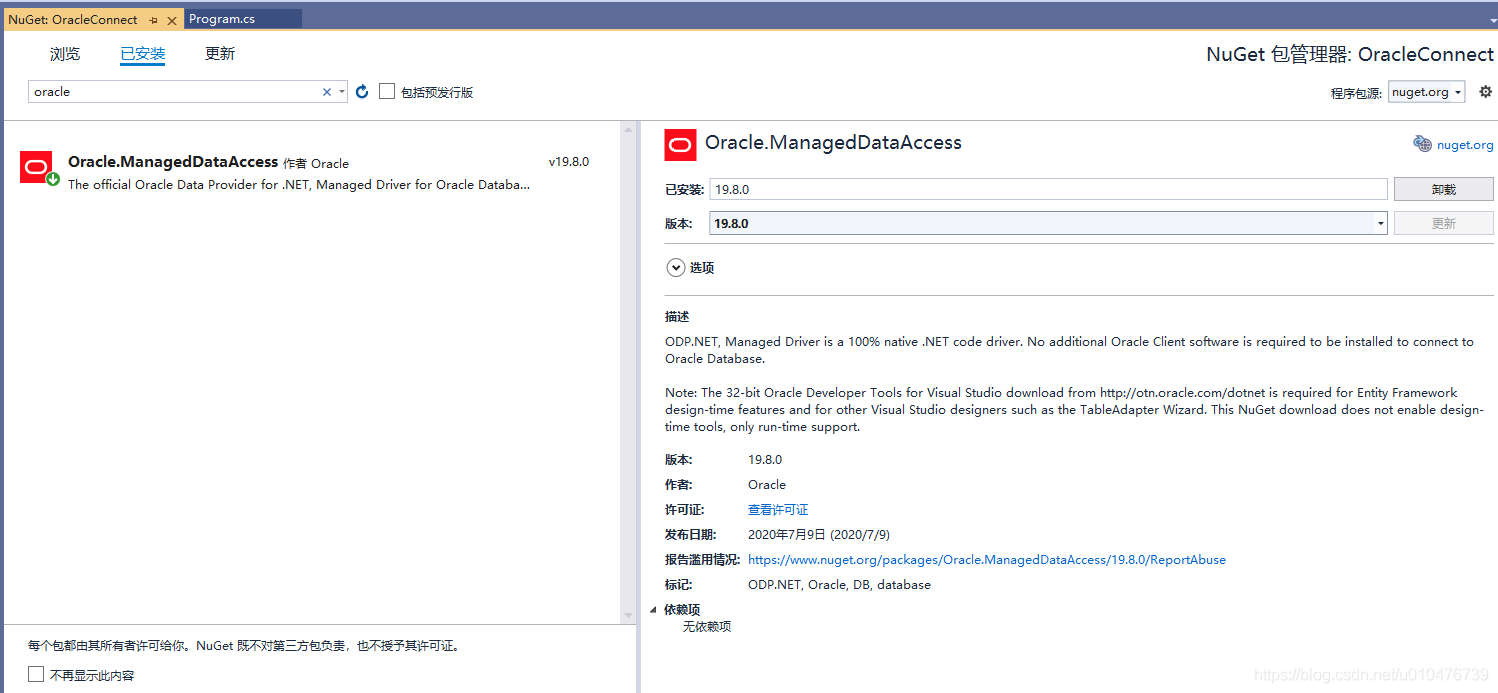Click Oracle logo in package details header
The image size is (1498, 693).
[681, 145]
